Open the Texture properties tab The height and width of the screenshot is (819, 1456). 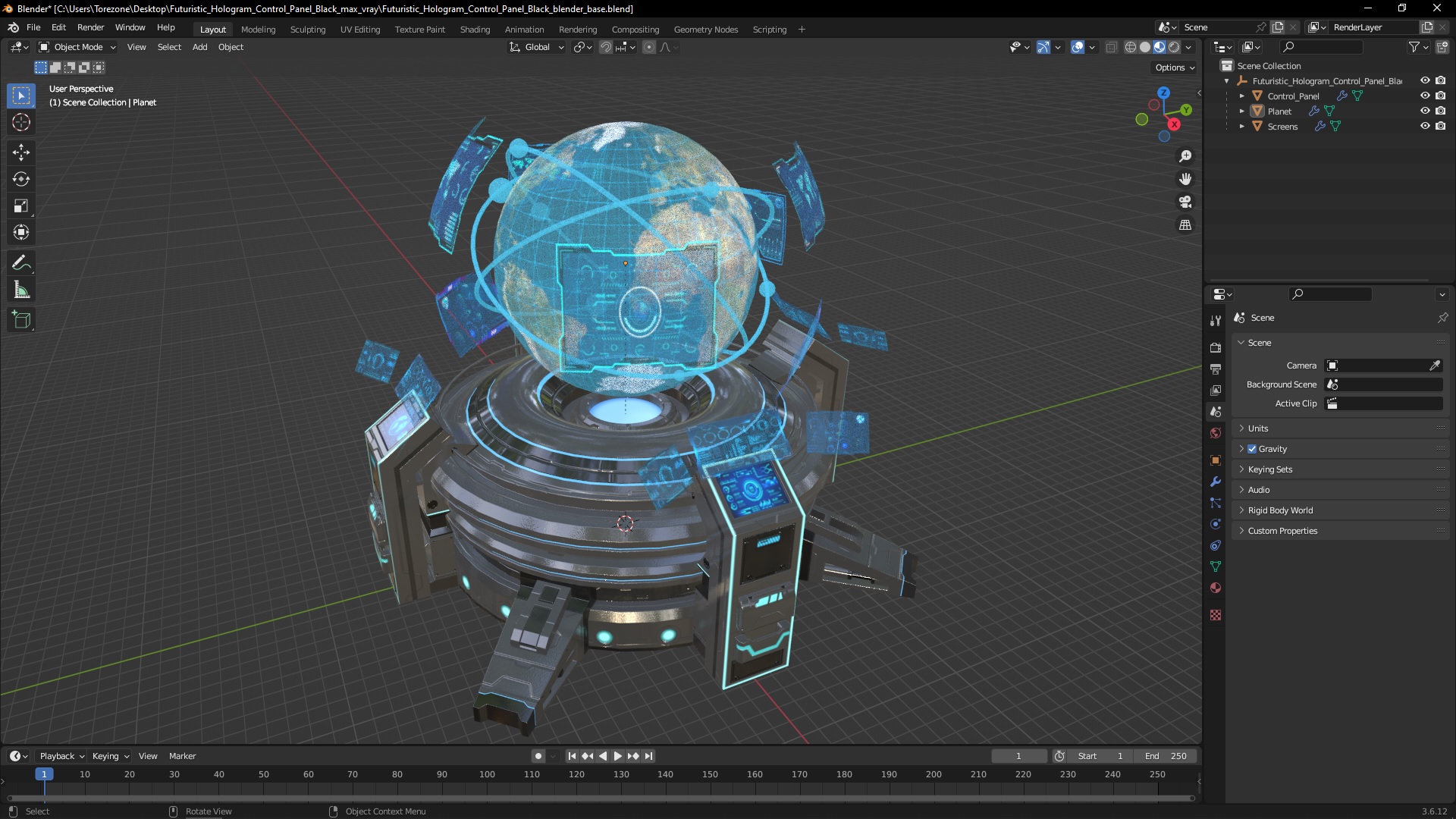coord(1216,615)
